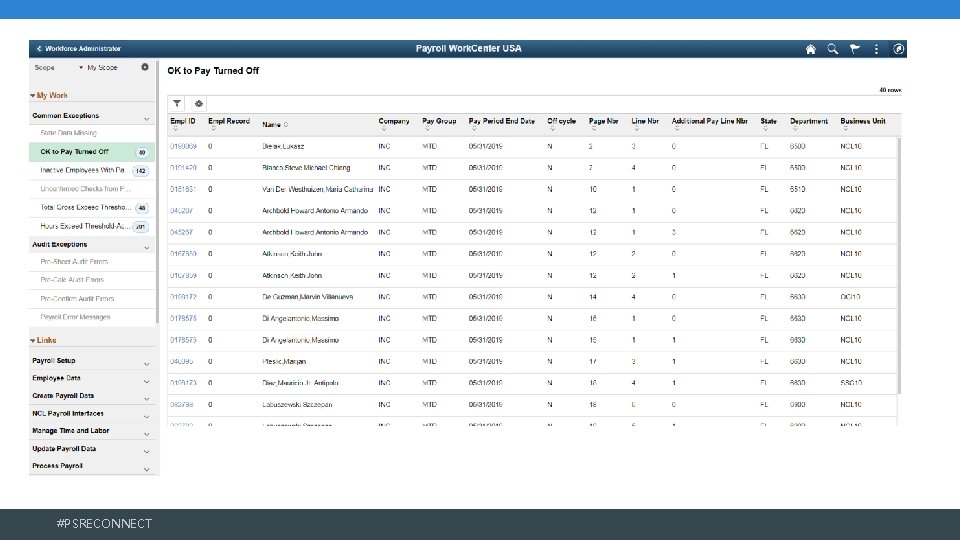The image size is (960, 540).
Task: Open Empl ID link for Diaz,Mauricio
Action: click(183, 383)
